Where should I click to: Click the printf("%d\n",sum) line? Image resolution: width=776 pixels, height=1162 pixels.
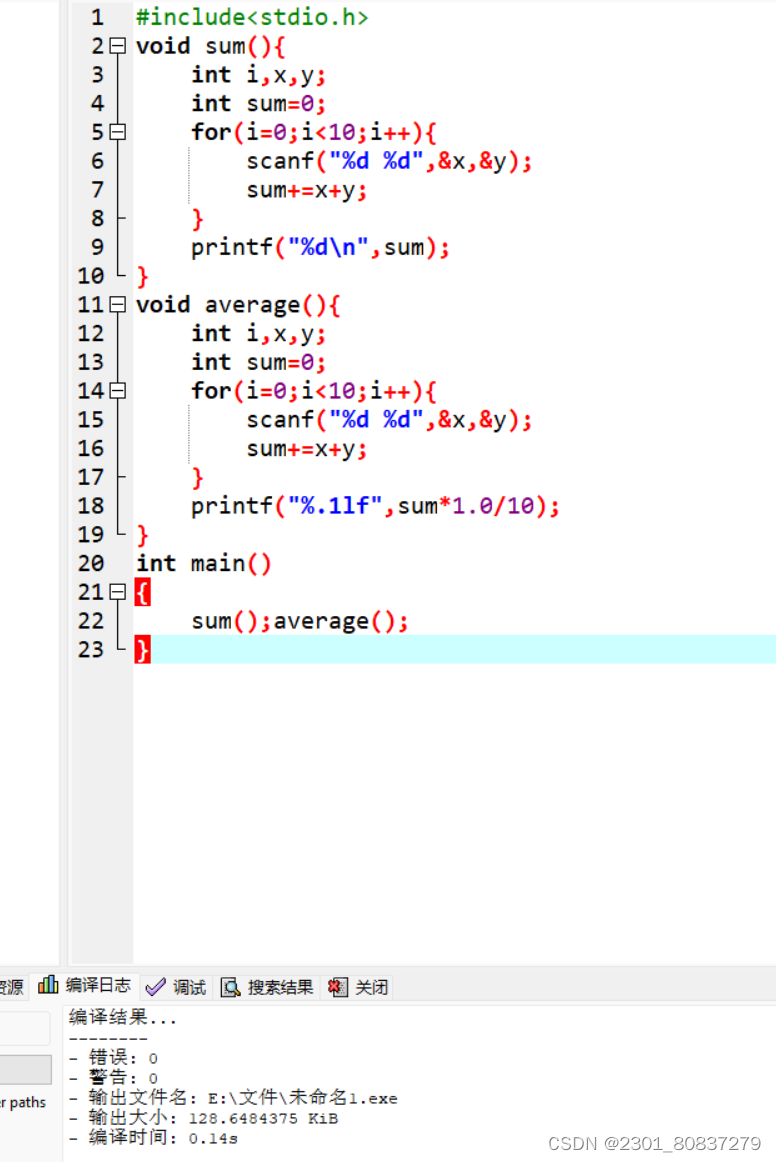[320, 248]
